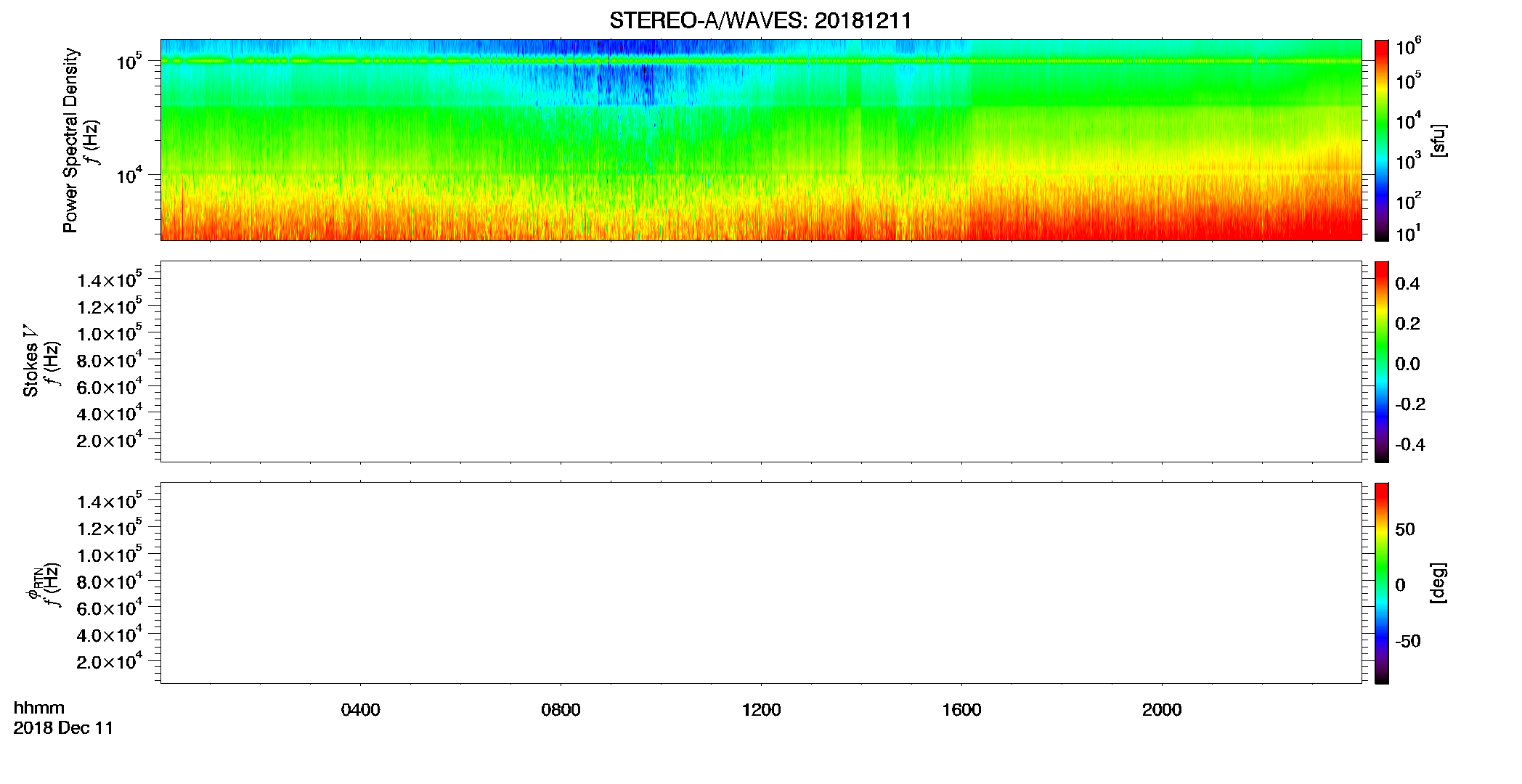Click the [deg] unit label on bottom colorbar

[1438, 583]
